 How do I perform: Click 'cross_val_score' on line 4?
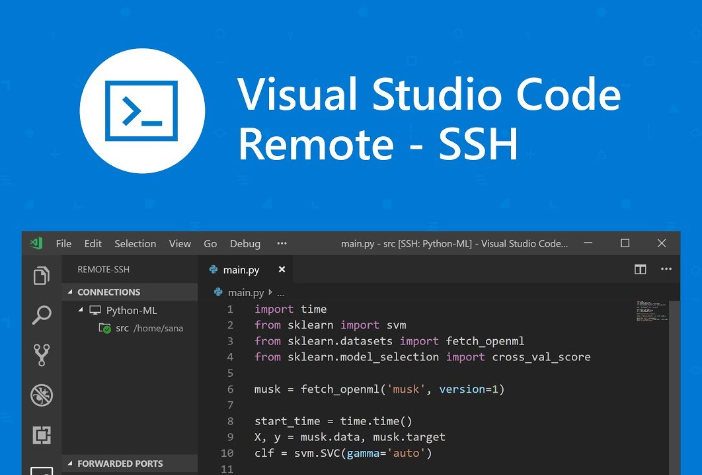(x=541, y=357)
